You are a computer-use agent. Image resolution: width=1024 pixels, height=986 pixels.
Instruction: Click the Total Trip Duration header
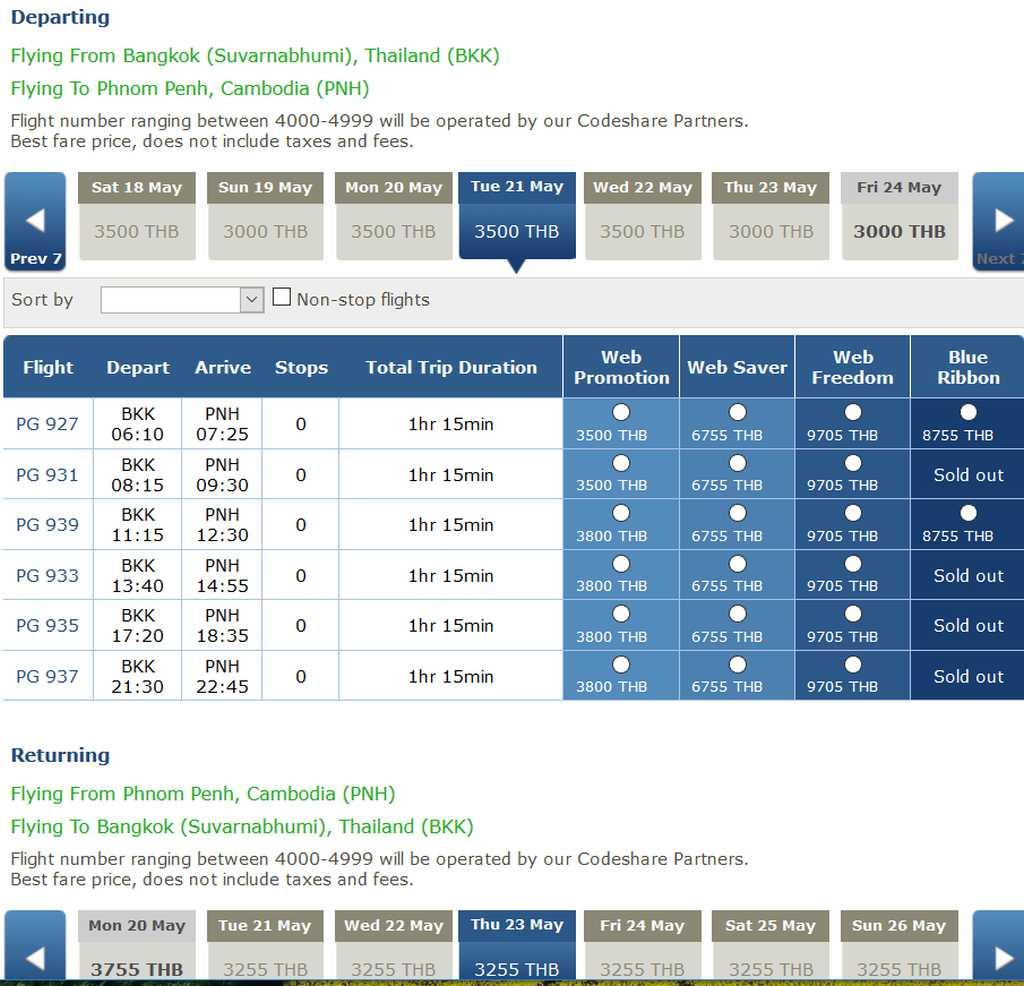451,367
